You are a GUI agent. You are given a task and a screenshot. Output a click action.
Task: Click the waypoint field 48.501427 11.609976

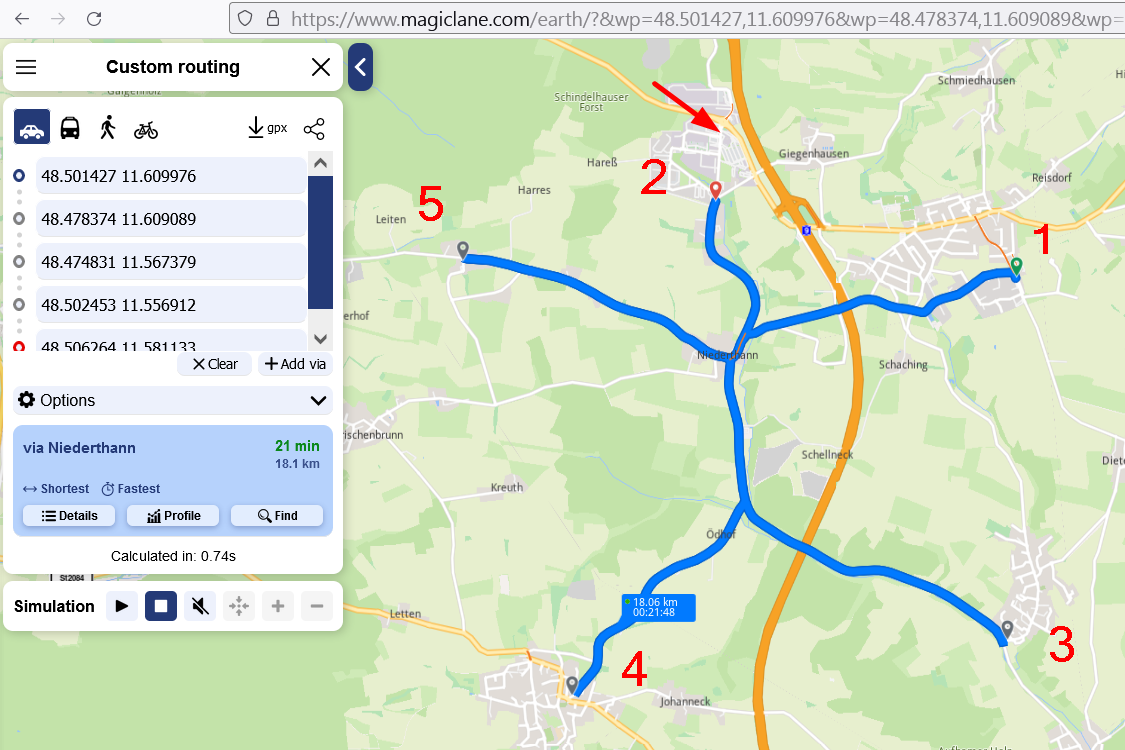pos(171,176)
